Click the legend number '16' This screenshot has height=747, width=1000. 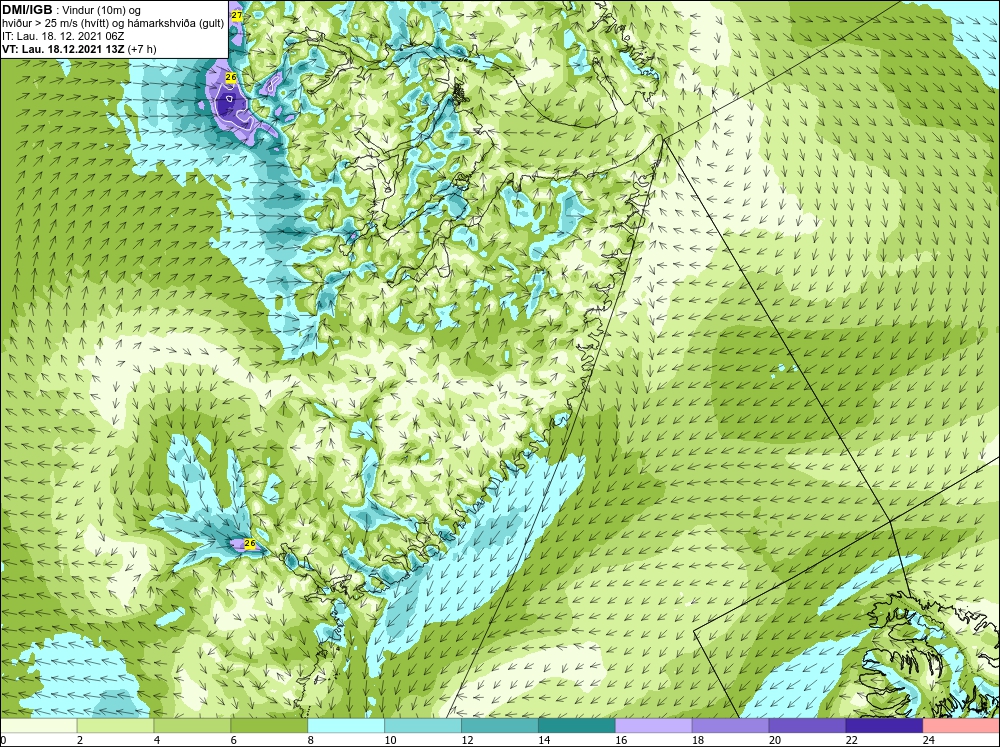point(621,740)
